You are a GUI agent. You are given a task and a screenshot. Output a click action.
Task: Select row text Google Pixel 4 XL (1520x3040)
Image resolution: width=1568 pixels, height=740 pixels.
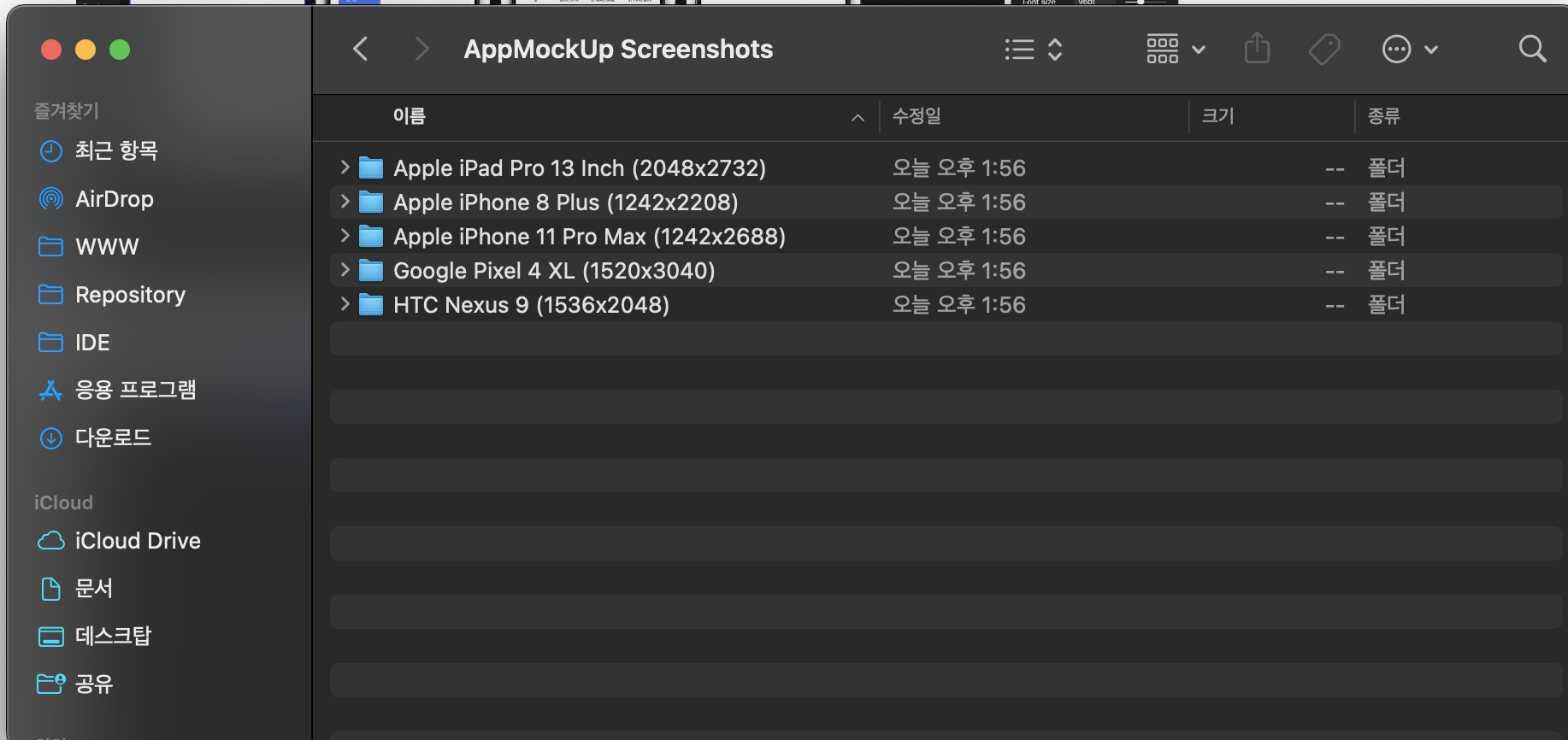(x=554, y=271)
